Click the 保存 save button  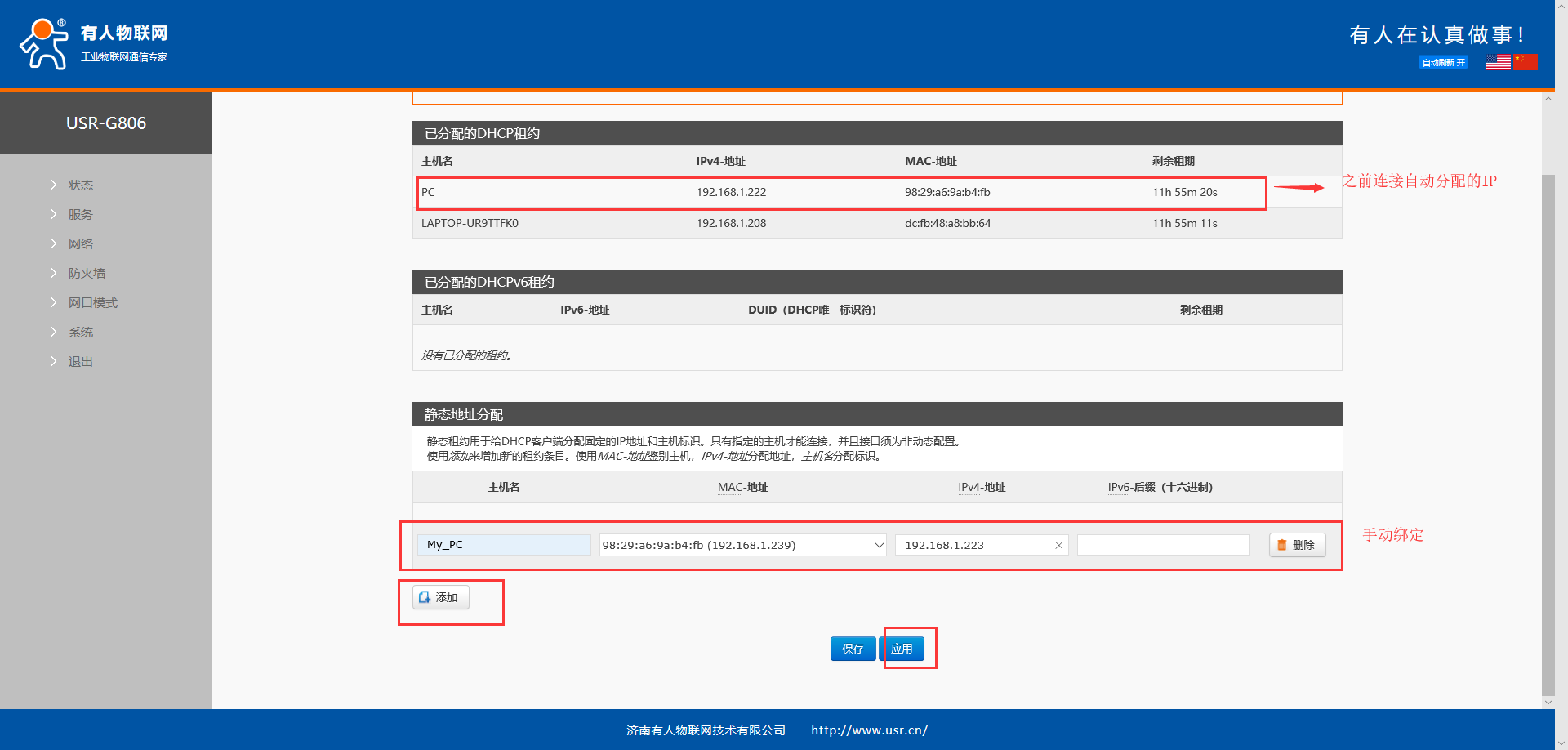click(853, 649)
